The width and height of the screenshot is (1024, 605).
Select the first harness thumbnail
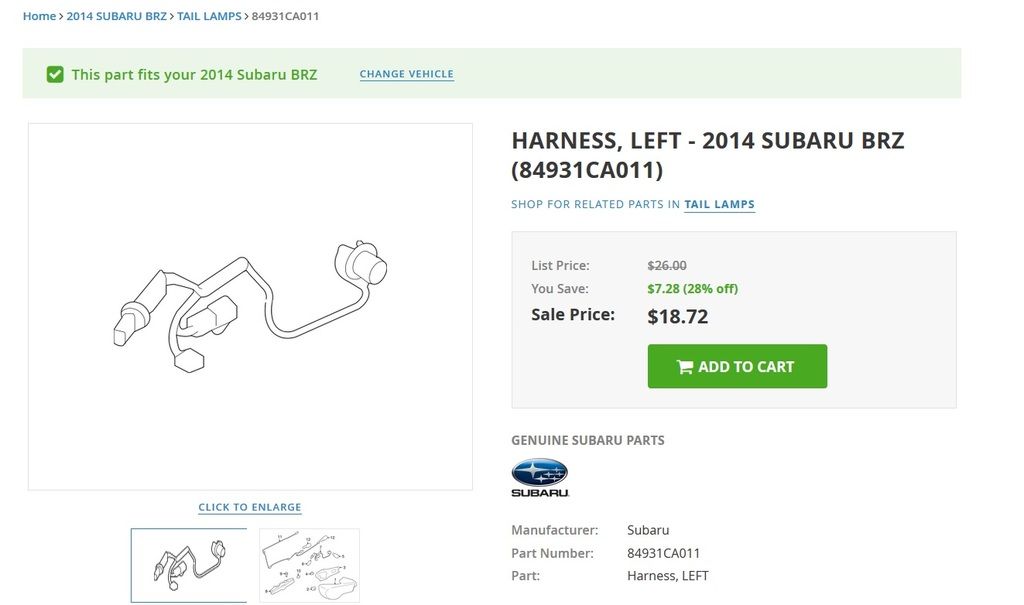[189, 565]
